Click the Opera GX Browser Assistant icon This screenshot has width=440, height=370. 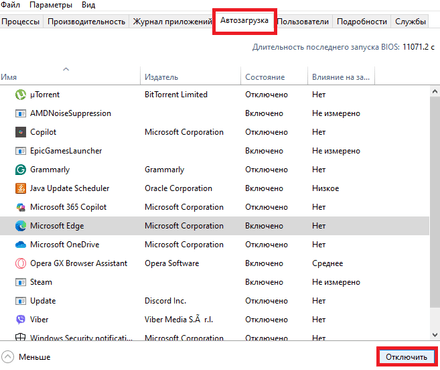[x=20, y=263]
